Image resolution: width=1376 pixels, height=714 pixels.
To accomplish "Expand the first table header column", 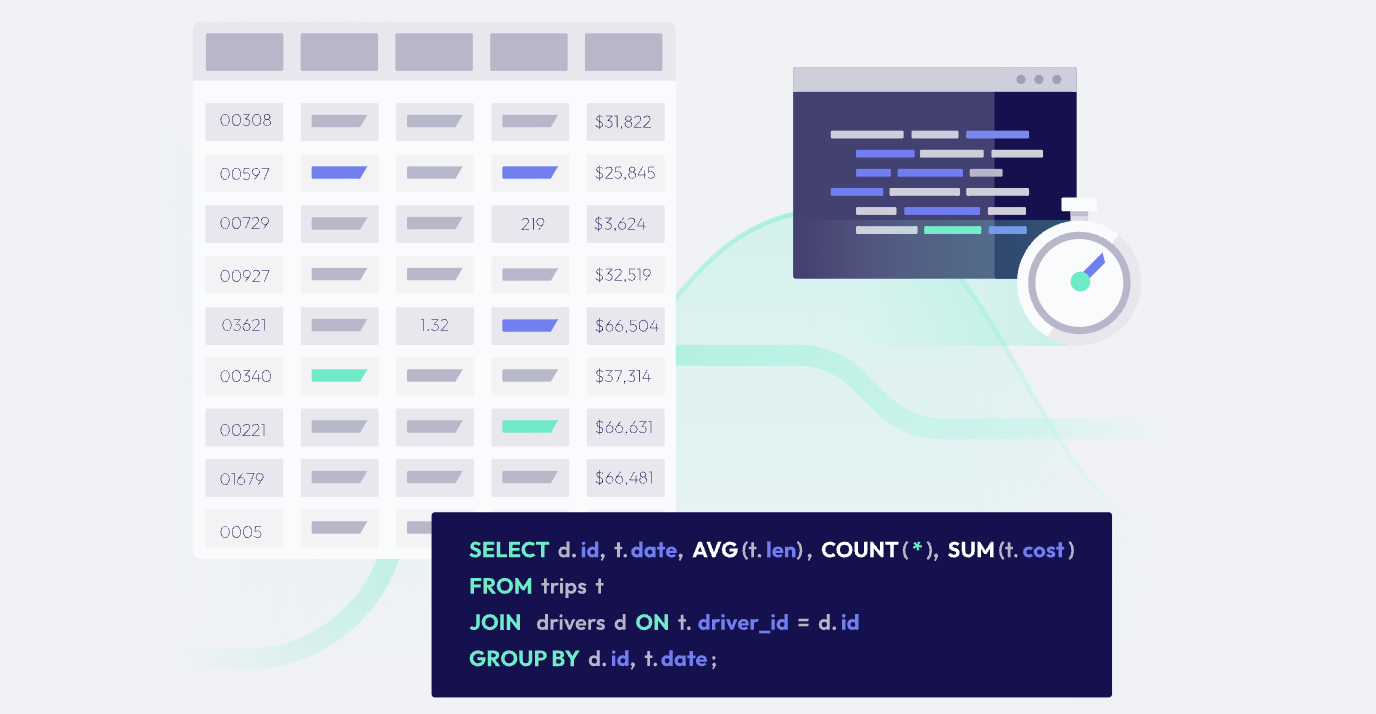I will point(244,51).
